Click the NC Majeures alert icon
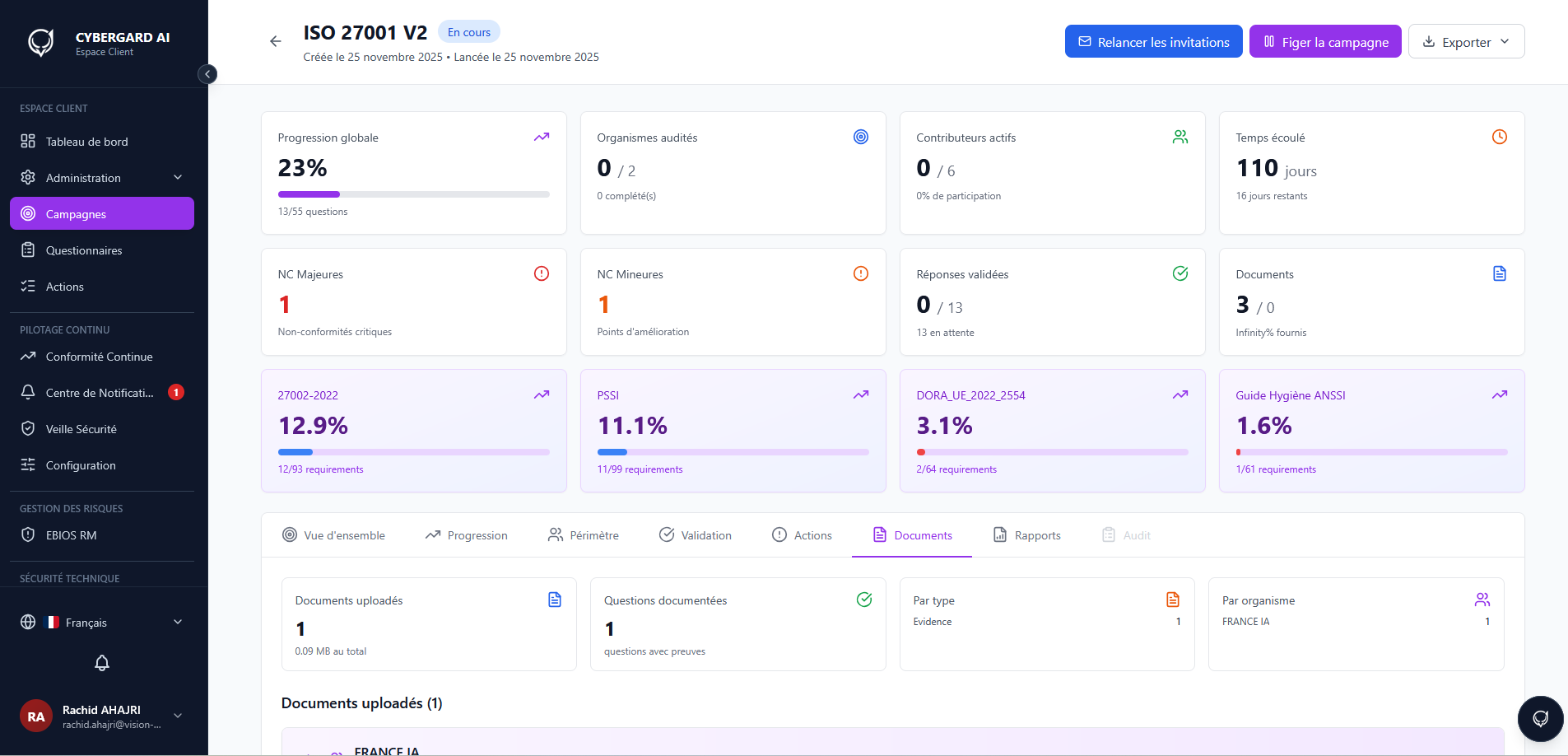Image resolution: width=1568 pixels, height=756 pixels. [542, 273]
